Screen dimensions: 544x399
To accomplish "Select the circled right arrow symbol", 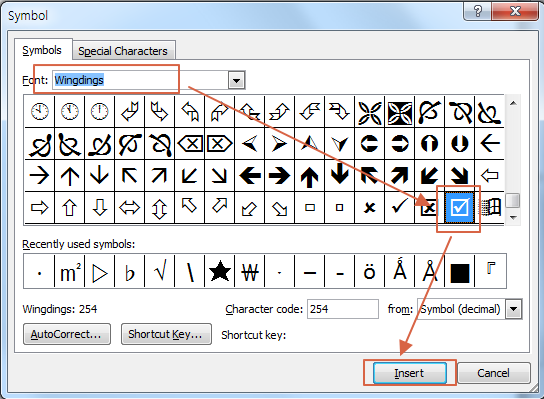I will 399,143.
